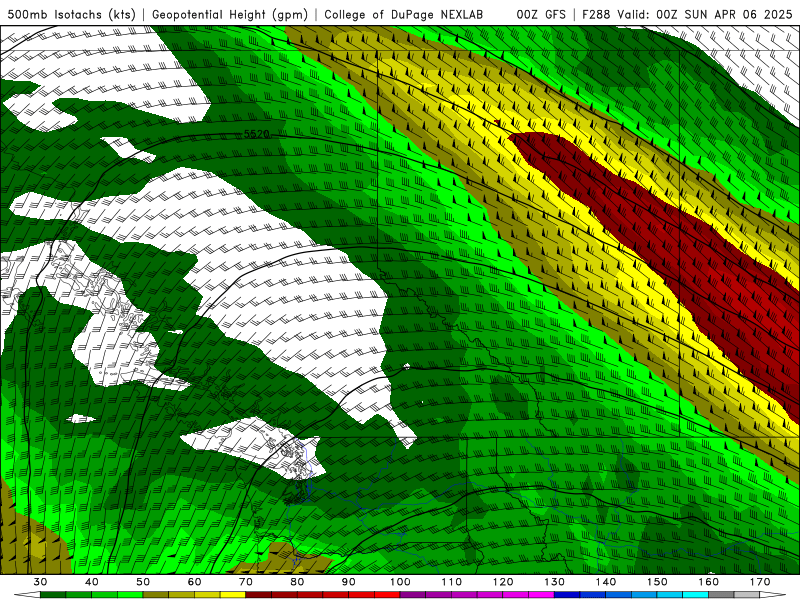Click the legend value 70
Screen dimensions: 800x600
(246, 582)
